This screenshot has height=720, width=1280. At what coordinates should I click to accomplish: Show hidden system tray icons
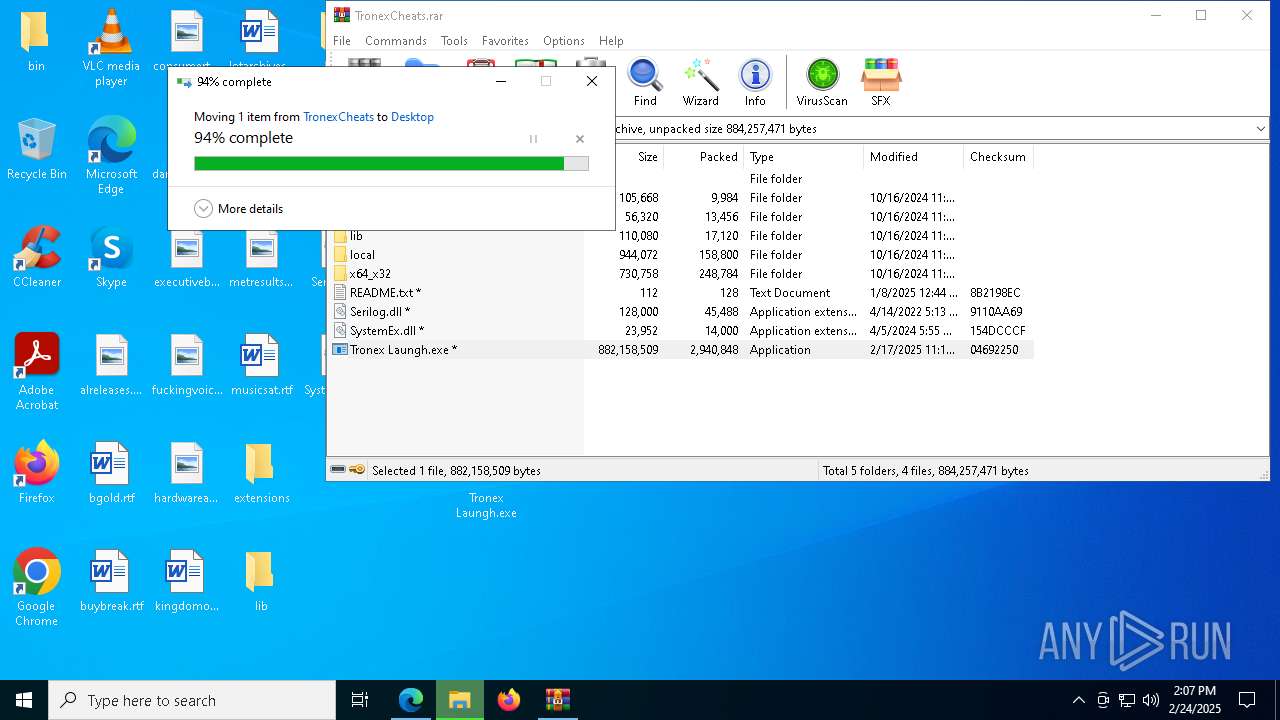tap(1078, 700)
